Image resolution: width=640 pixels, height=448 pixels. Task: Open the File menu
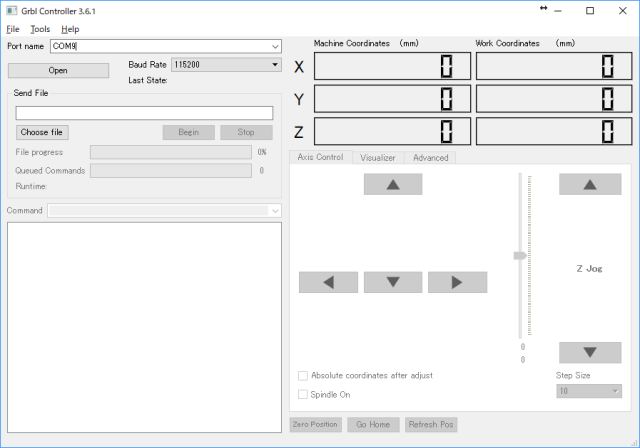(13, 29)
